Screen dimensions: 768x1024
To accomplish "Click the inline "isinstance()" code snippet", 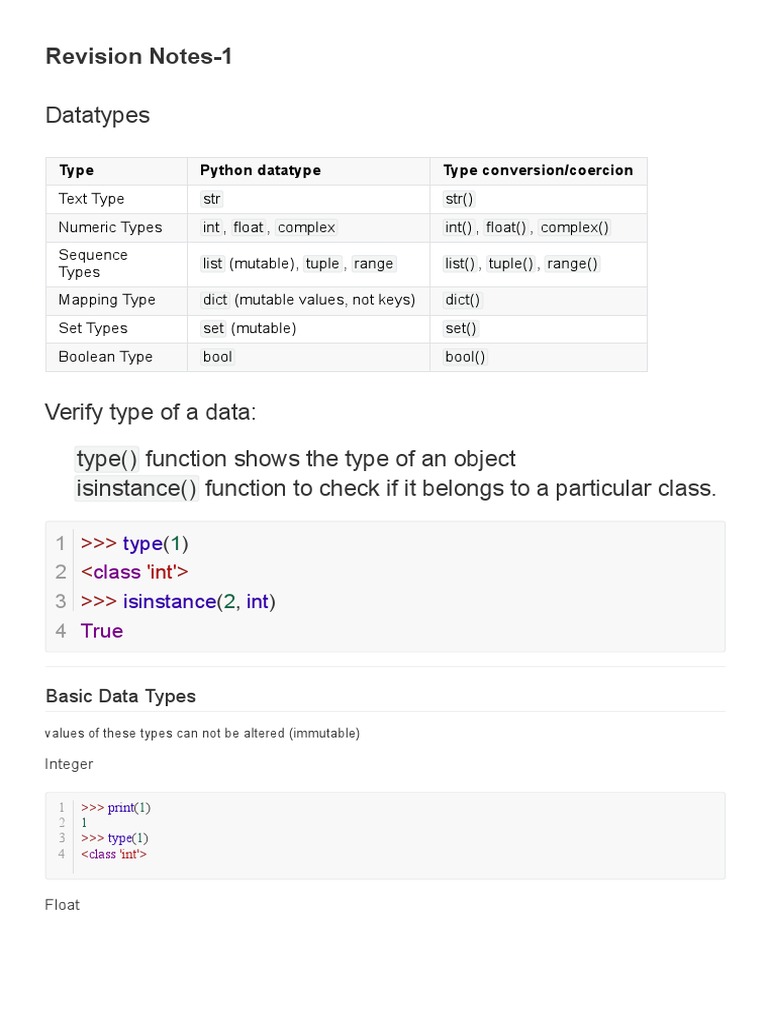I will coord(137,489).
